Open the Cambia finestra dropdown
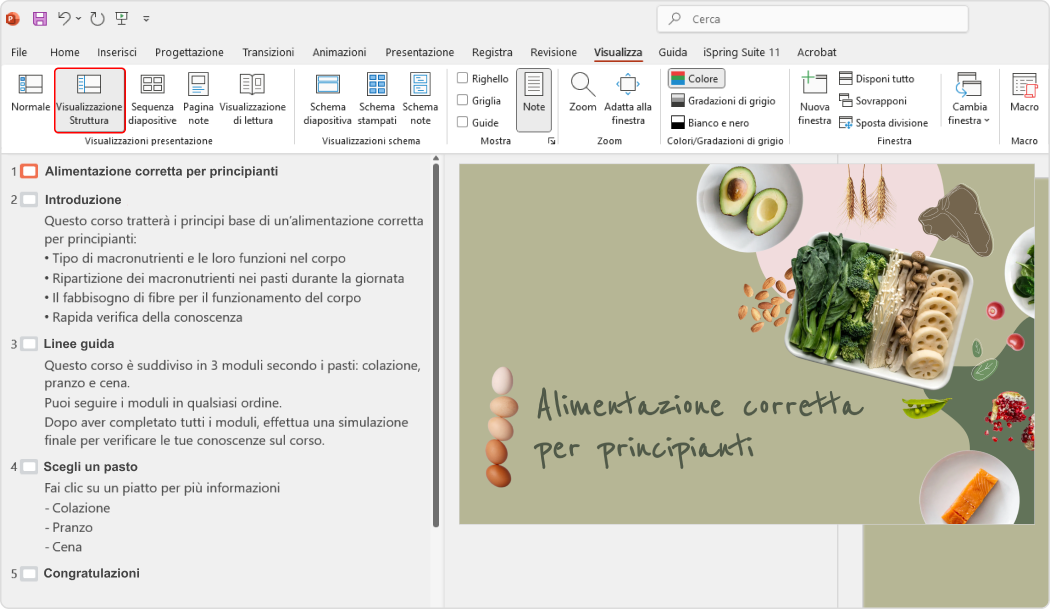Screen dimensions: 1050x609 (968, 98)
